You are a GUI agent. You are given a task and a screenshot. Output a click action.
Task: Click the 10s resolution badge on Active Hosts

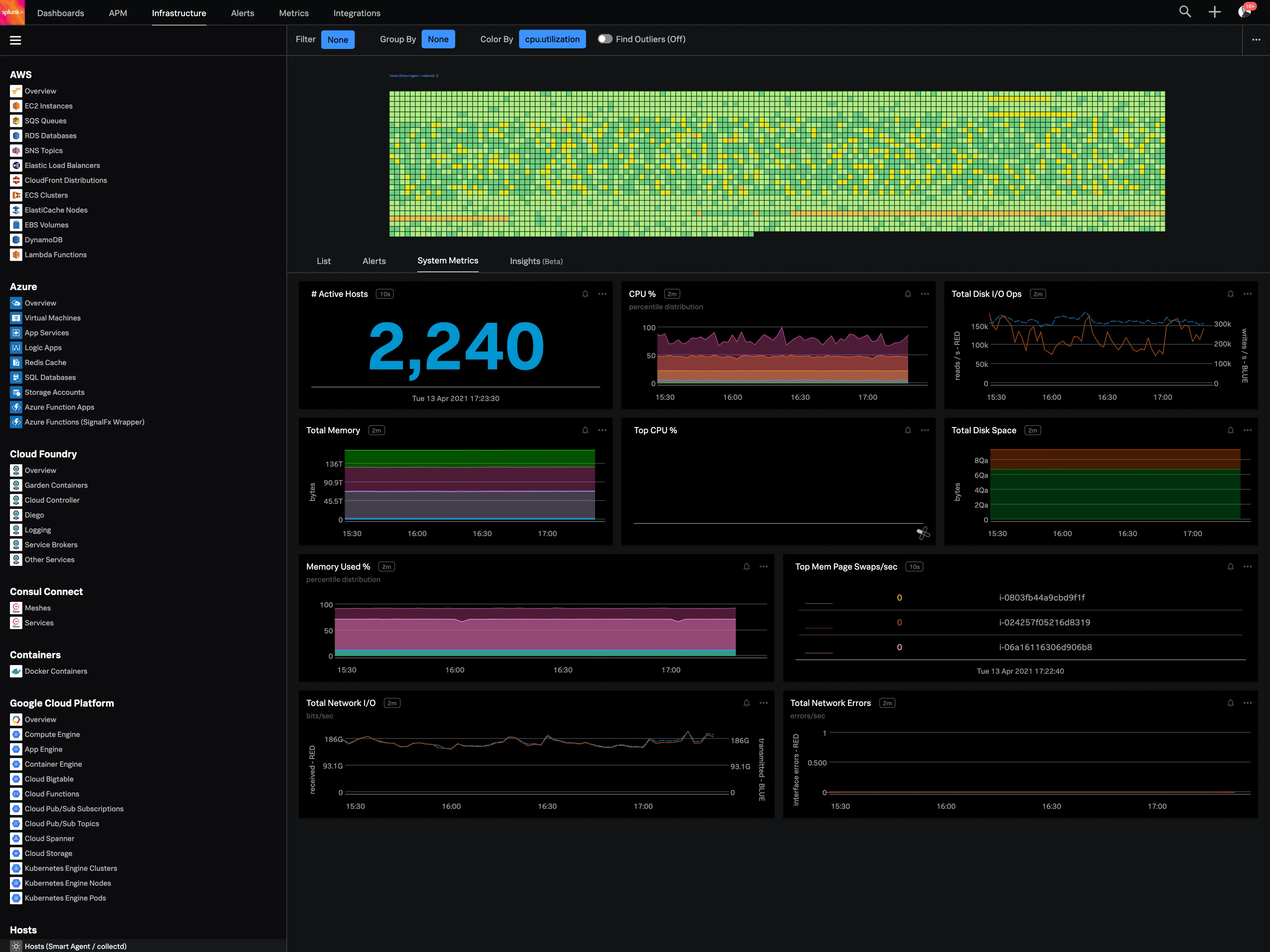385,294
